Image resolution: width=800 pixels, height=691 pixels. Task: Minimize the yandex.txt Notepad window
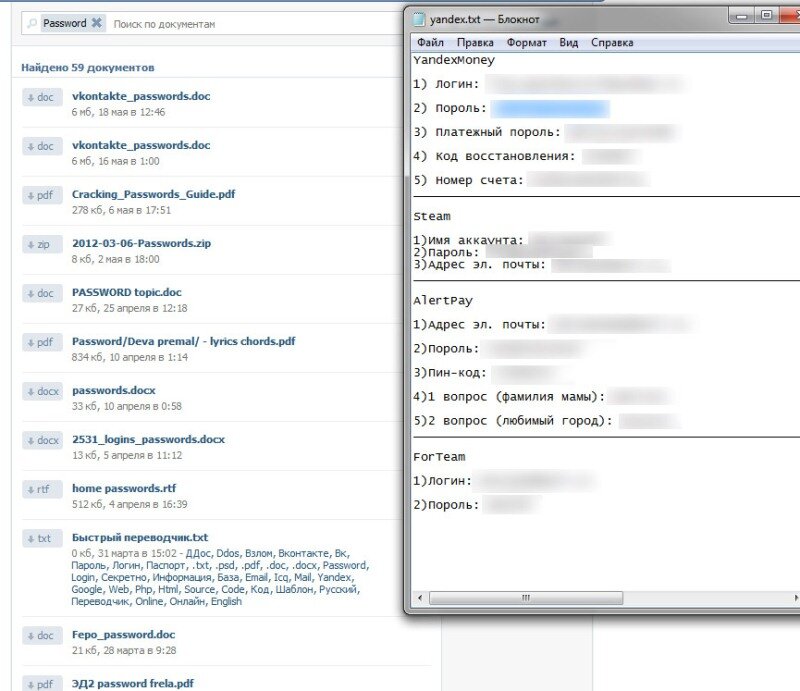pyautogui.click(x=741, y=16)
